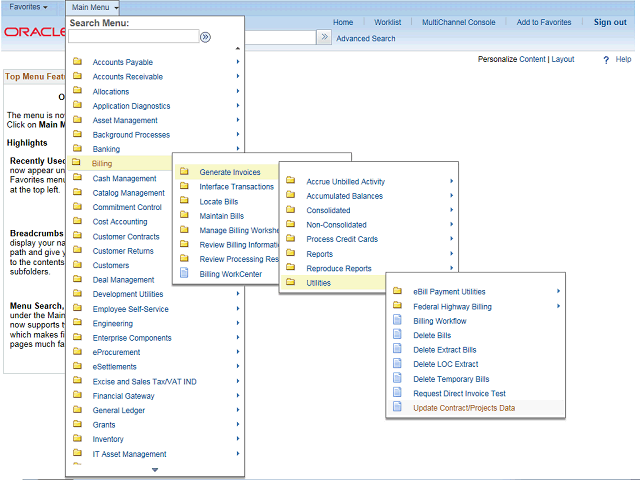The image size is (640, 480).
Task: Click the folder icon beside Accounts Payable
Action: point(77,62)
